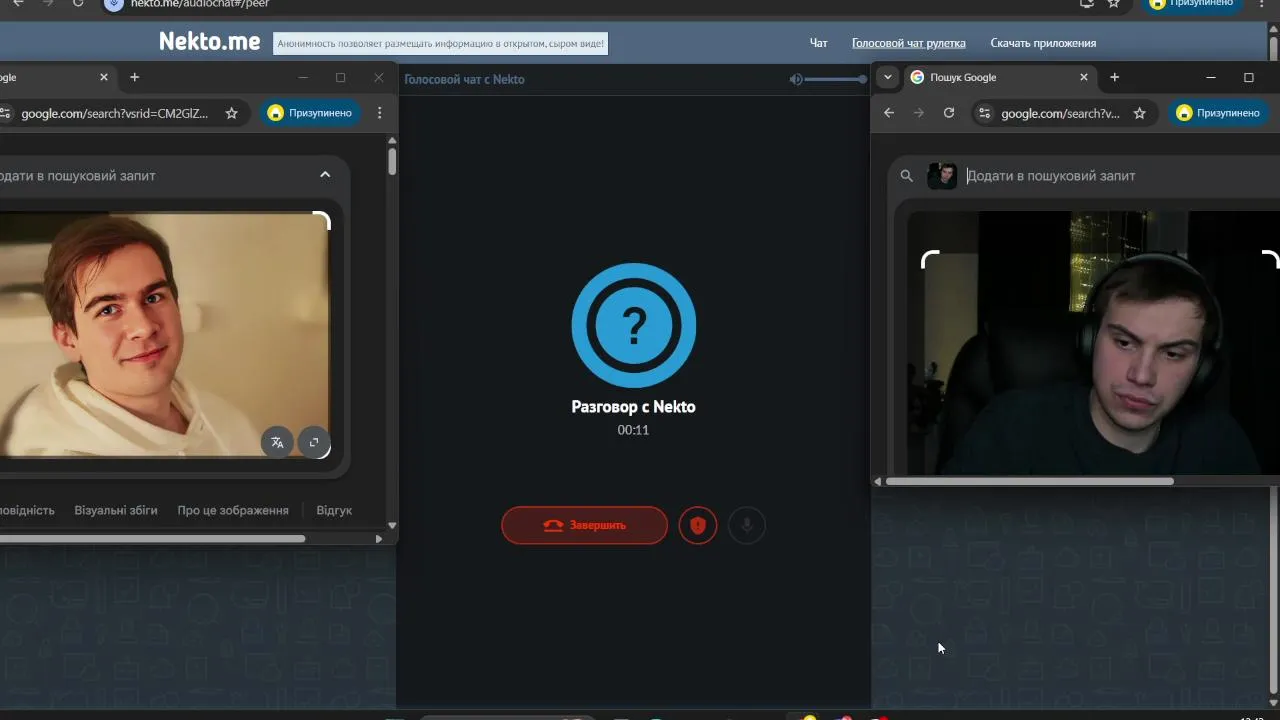Click the reload icon in main browser
The image size is (1280, 720).
tap(78, 4)
